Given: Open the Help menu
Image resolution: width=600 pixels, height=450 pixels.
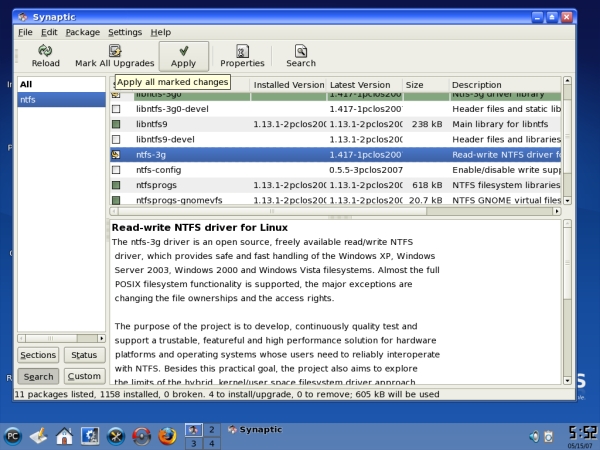Looking at the screenshot, I should [x=160, y=32].
